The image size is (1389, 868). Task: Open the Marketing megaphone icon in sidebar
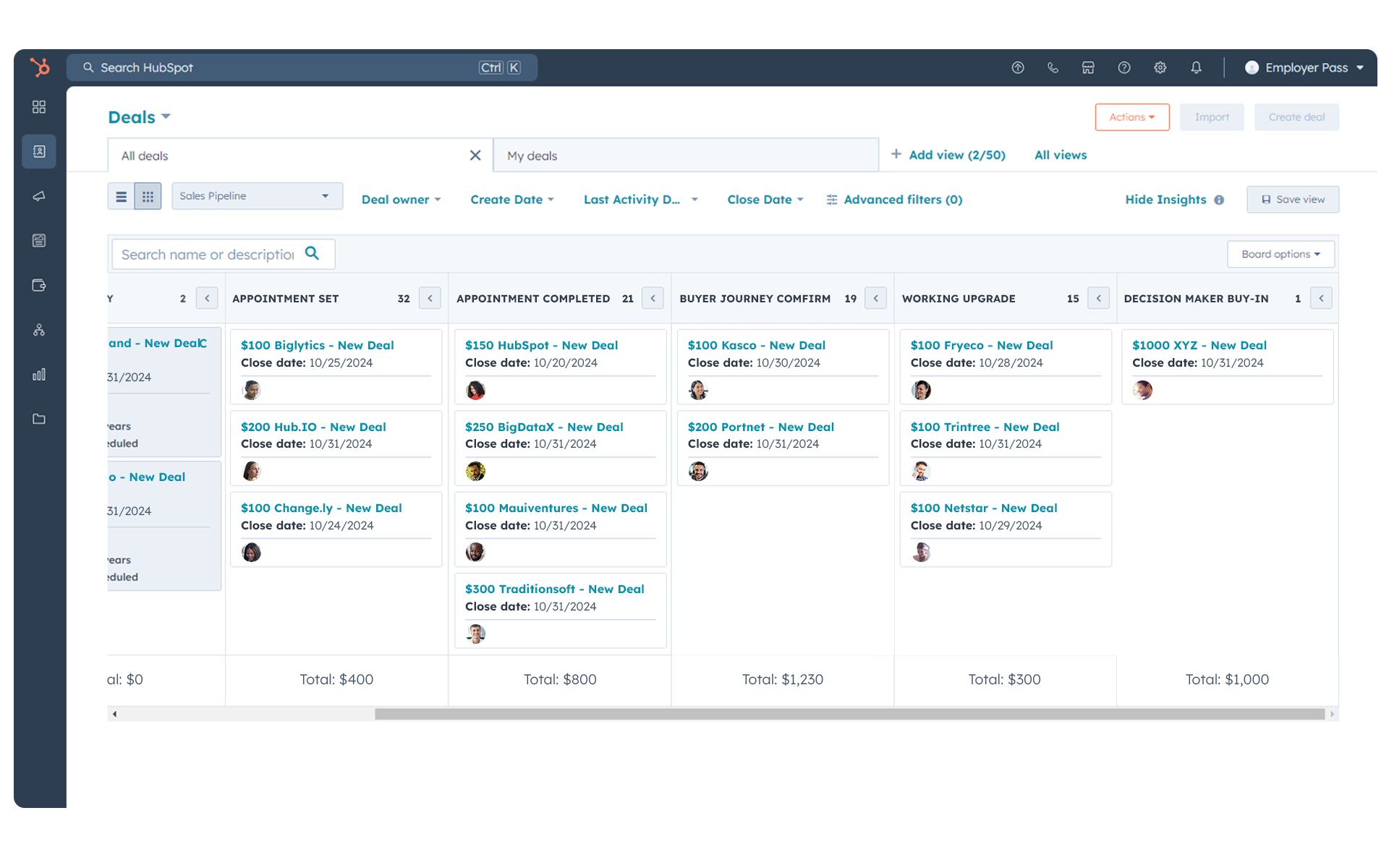[x=39, y=196]
